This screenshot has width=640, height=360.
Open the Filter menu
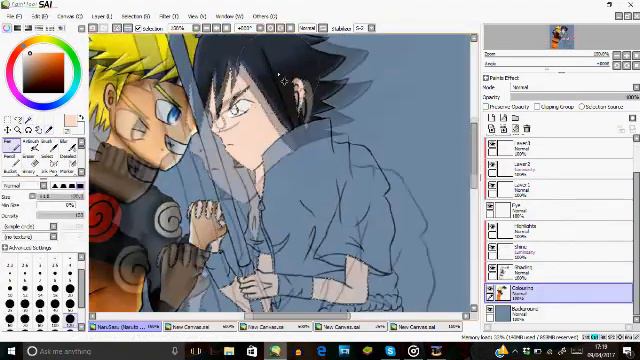tap(169, 16)
